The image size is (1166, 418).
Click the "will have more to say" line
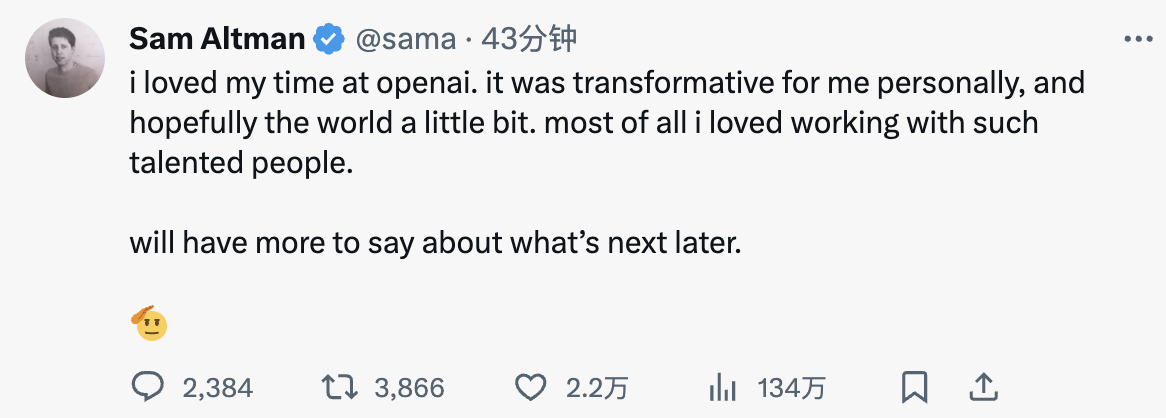(x=435, y=243)
